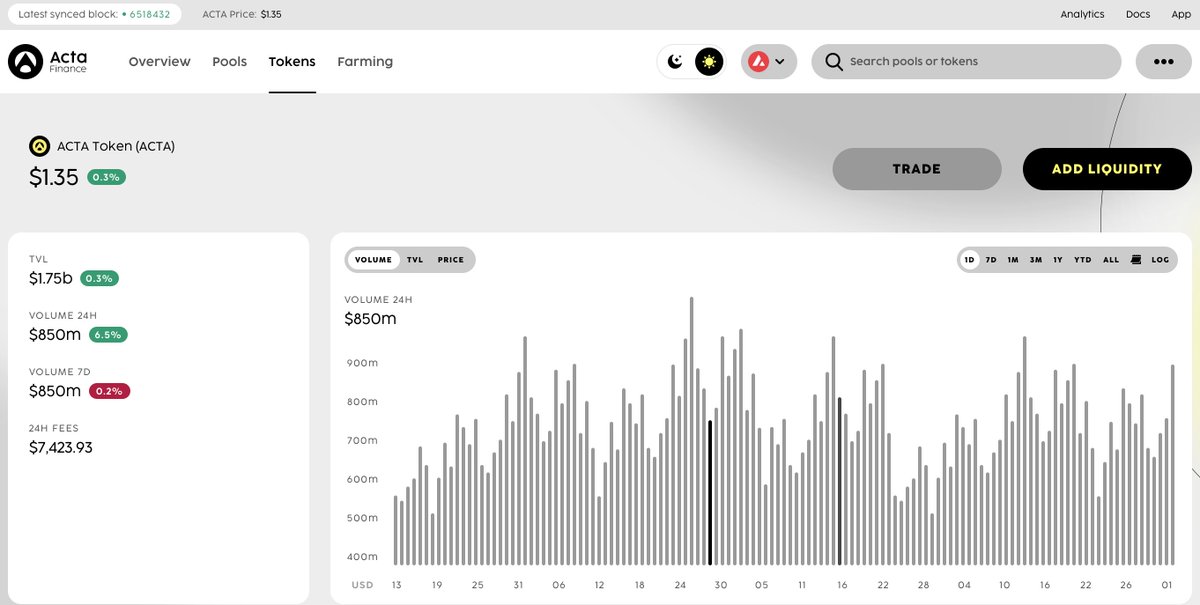The height and width of the screenshot is (605, 1200).
Task: Set chart range to 1D
Action: [969, 260]
